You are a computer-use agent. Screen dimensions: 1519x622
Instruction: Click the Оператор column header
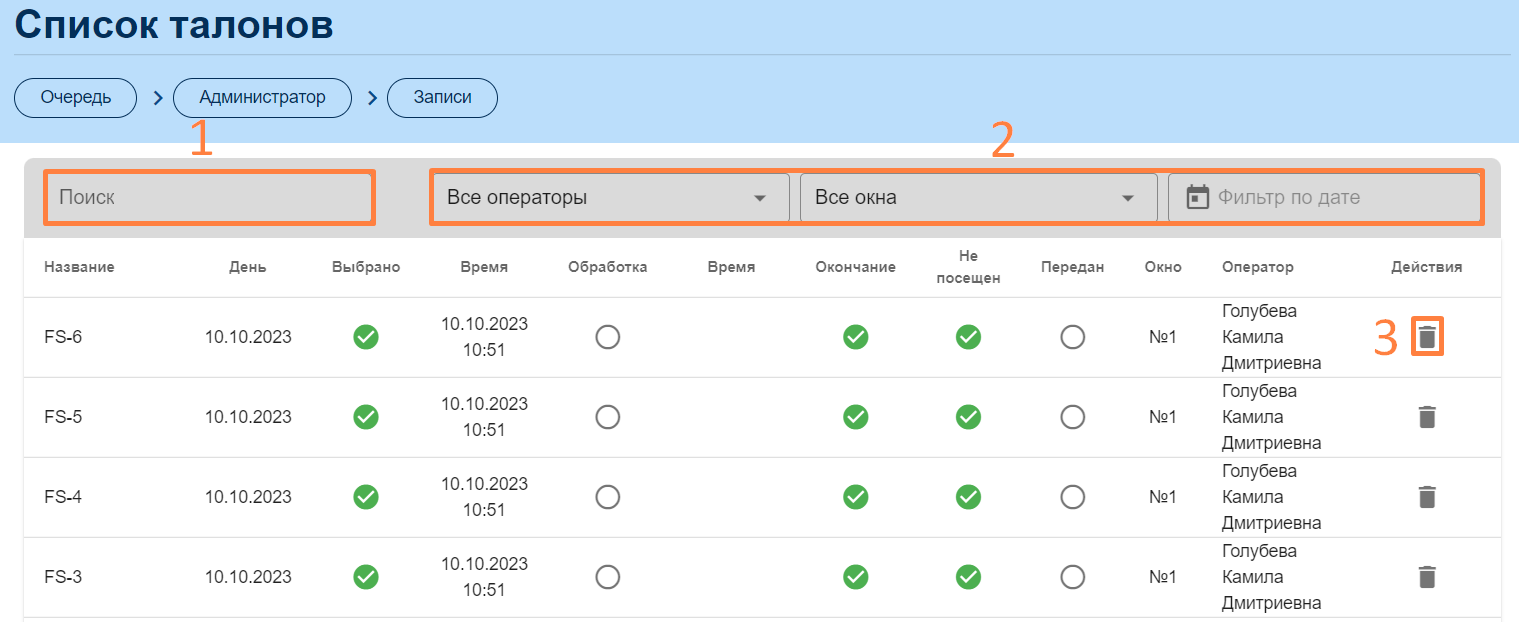click(x=1257, y=267)
